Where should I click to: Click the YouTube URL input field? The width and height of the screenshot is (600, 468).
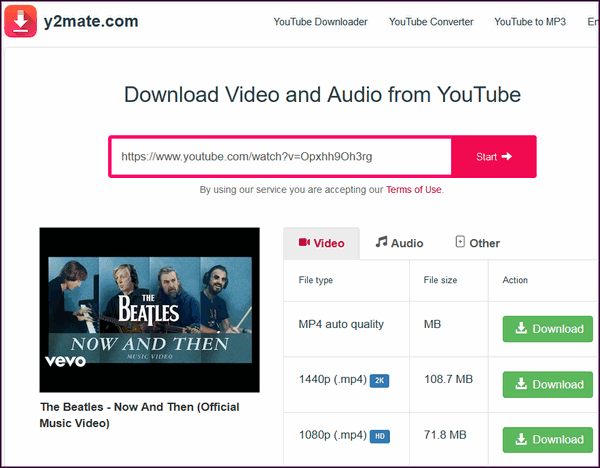click(x=281, y=157)
